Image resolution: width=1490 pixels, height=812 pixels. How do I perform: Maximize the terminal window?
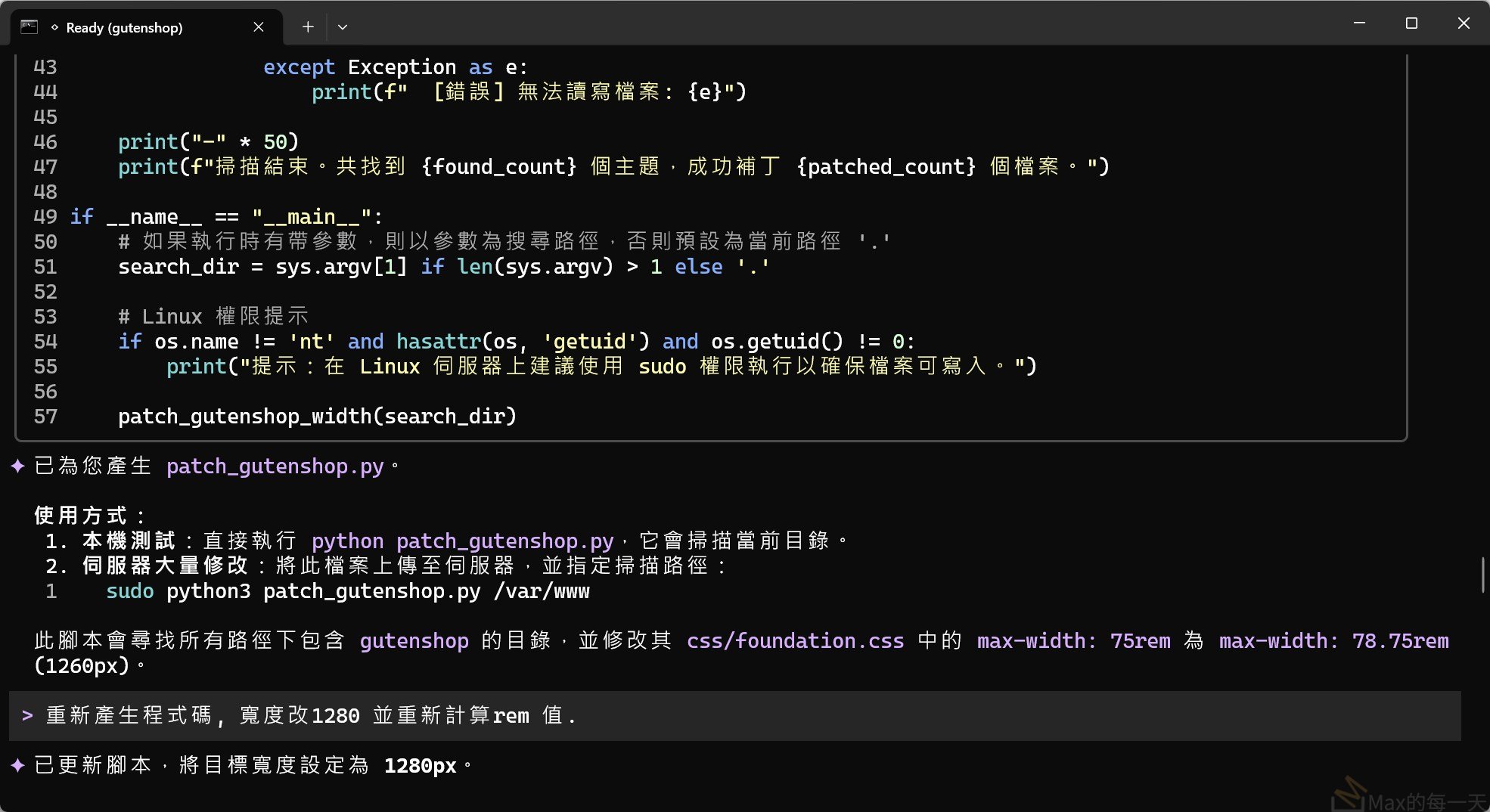pos(1411,23)
